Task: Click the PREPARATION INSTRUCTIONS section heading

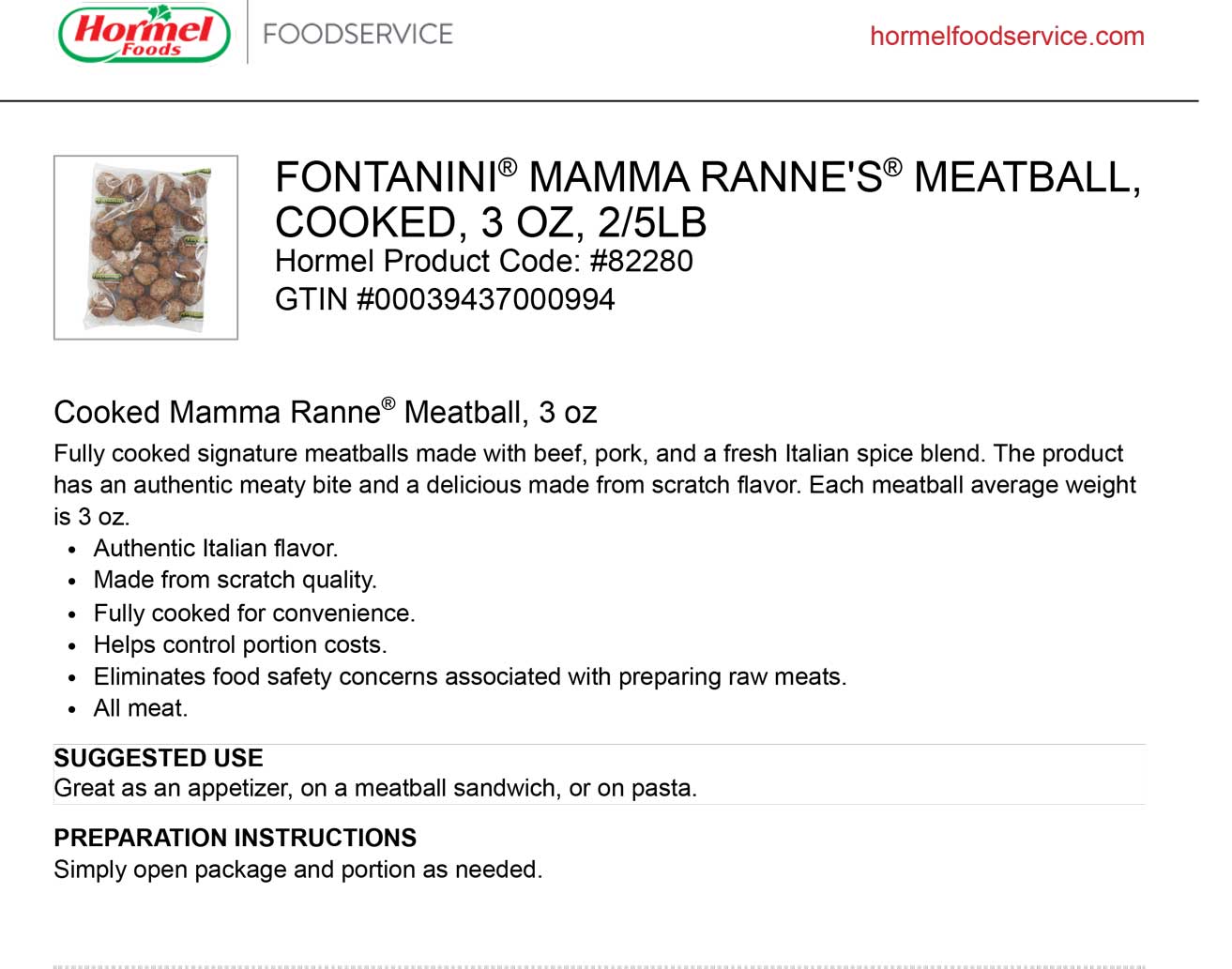Action: coord(235,838)
